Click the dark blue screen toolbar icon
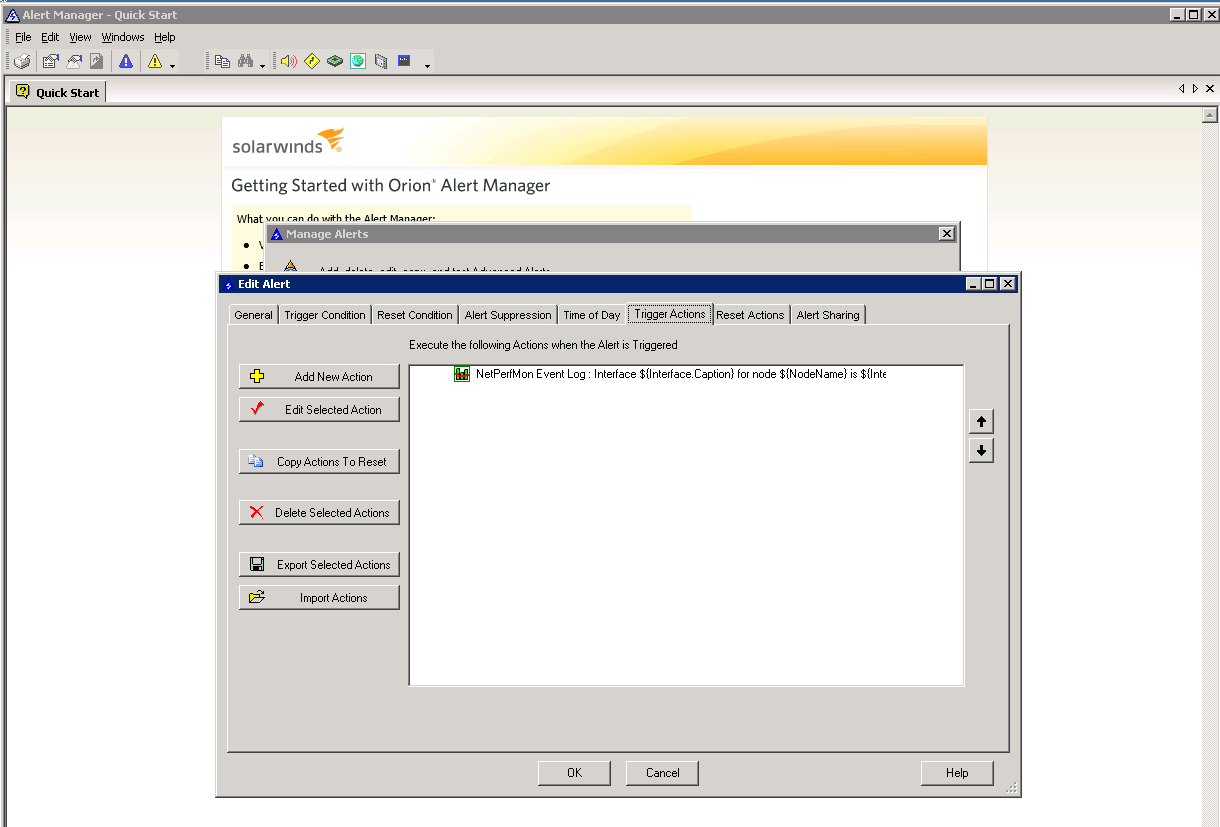 [404, 61]
